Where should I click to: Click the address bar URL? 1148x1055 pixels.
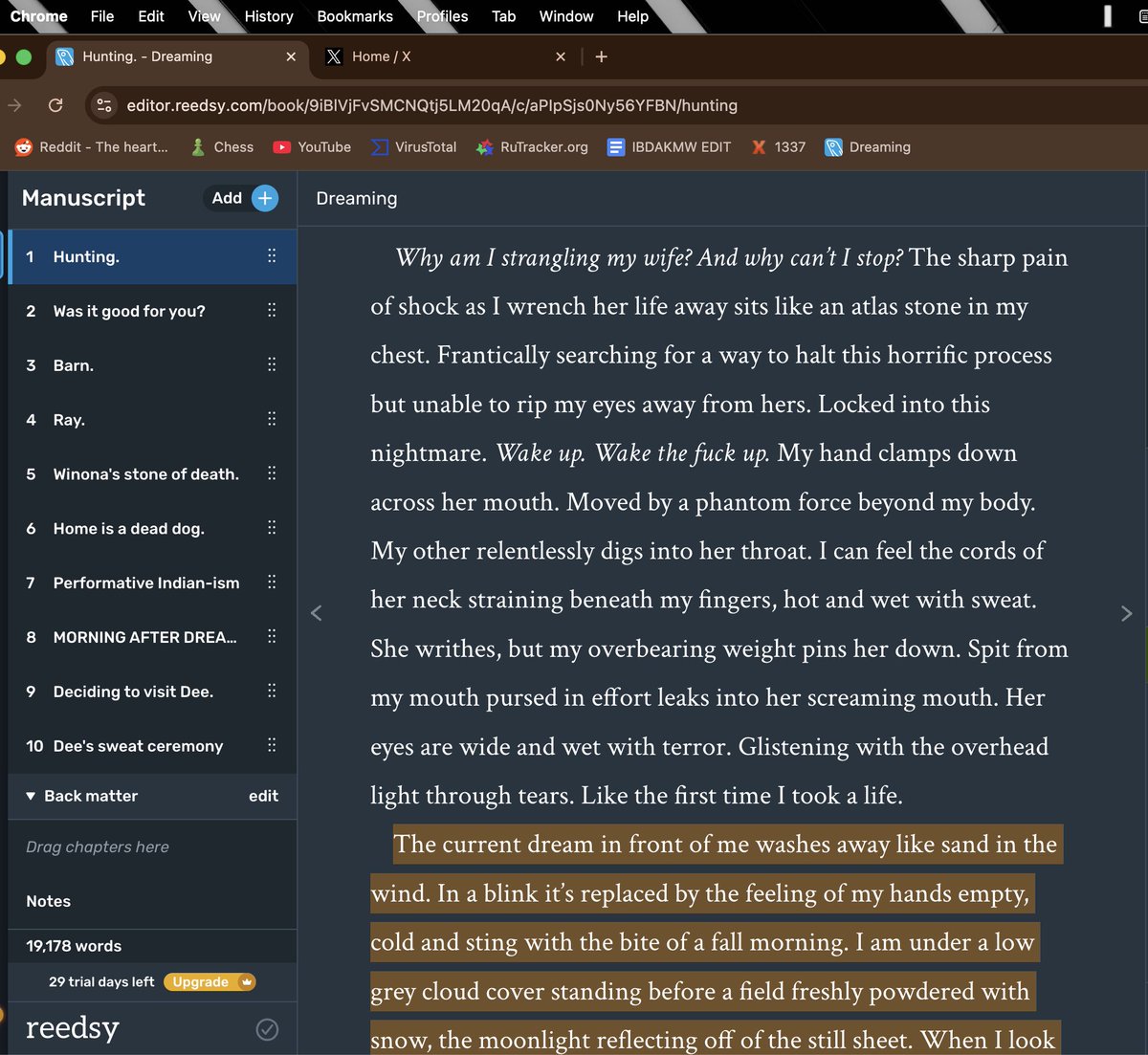[x=431, y=105]
